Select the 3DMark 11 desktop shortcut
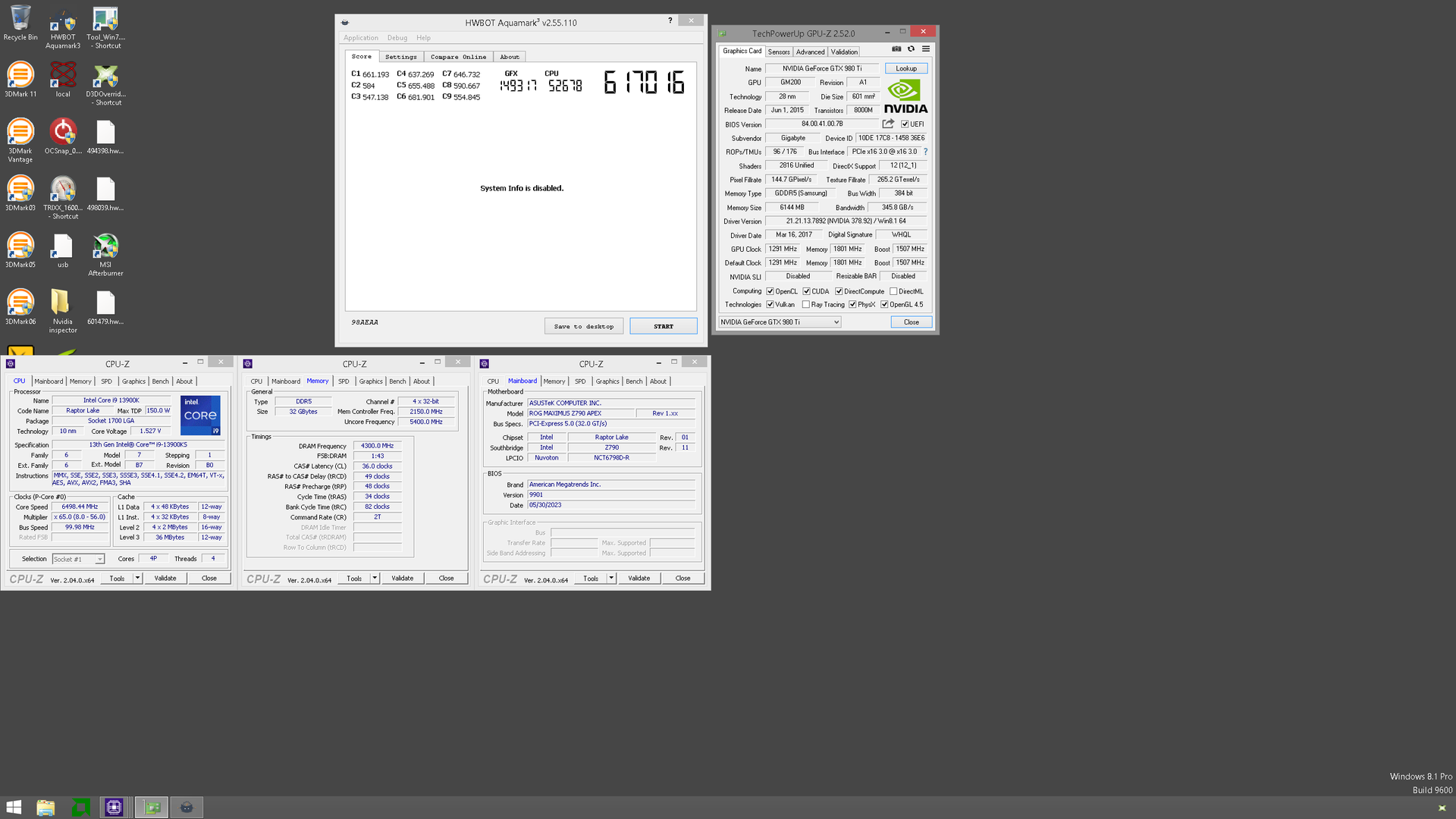Image resolution: width=1456 pixels, height=819 pixels. 20,80
